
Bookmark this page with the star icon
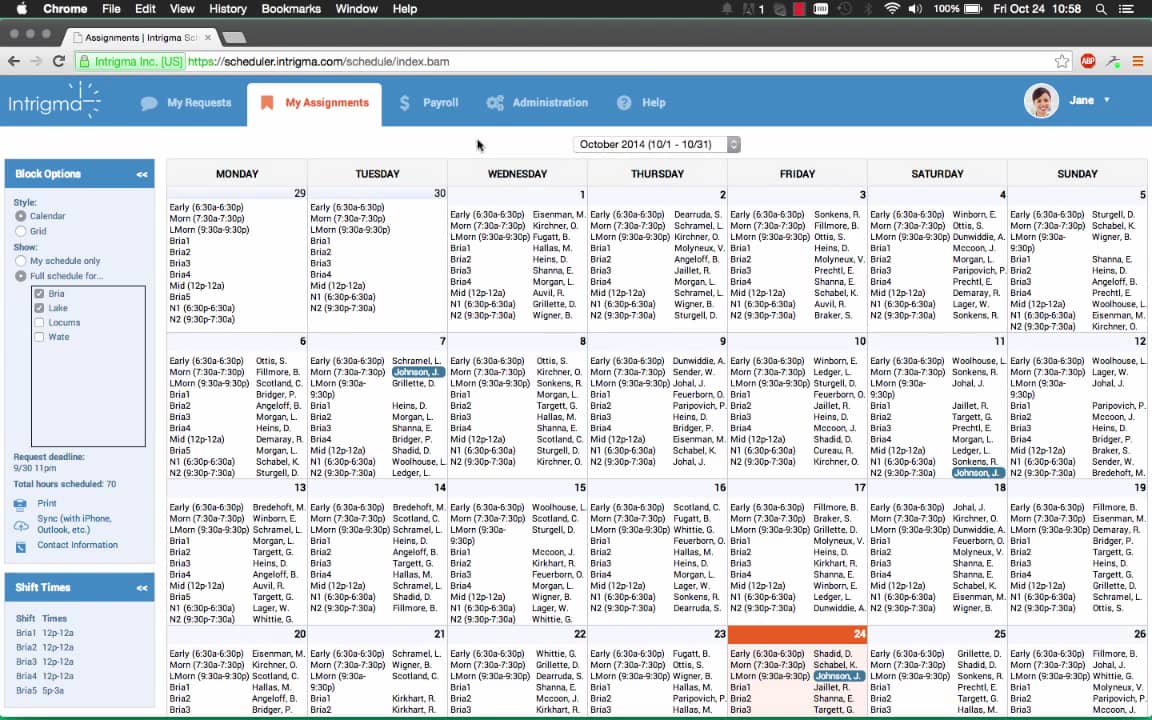click(x=1062, y=62)
